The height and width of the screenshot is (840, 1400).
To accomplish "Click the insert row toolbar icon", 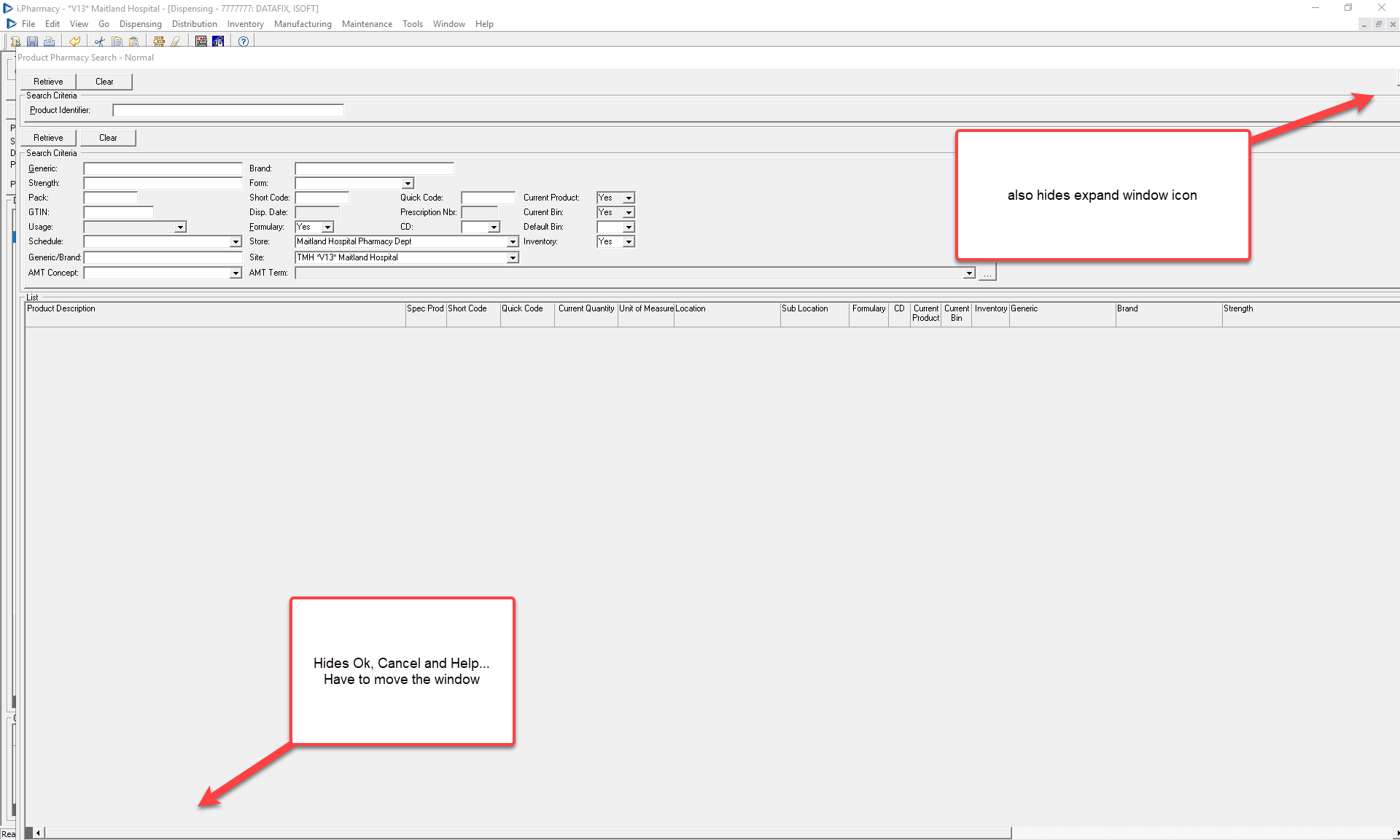I will tap(159, 42).
